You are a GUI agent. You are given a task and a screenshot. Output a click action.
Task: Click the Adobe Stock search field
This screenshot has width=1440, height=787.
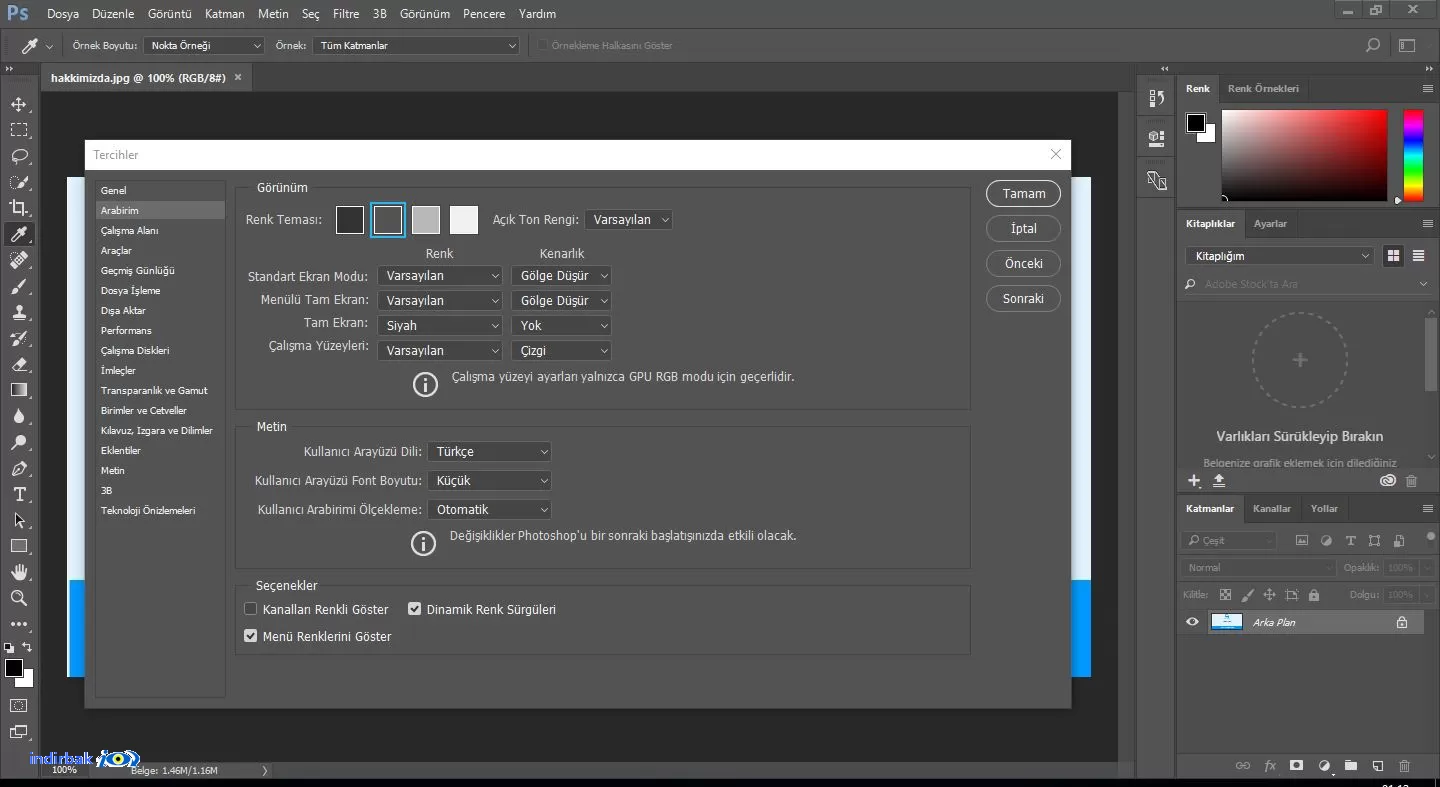[x=1305, y=284]
